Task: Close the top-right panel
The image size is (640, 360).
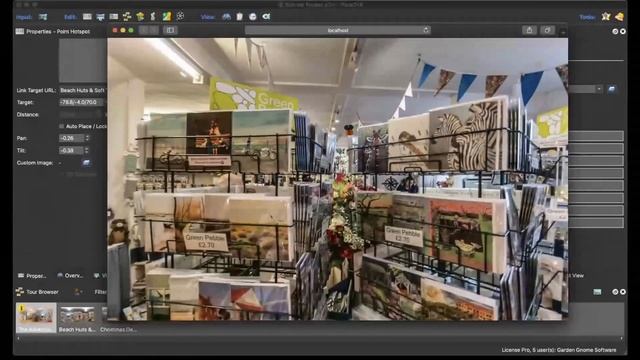Action: click(622, 31)
